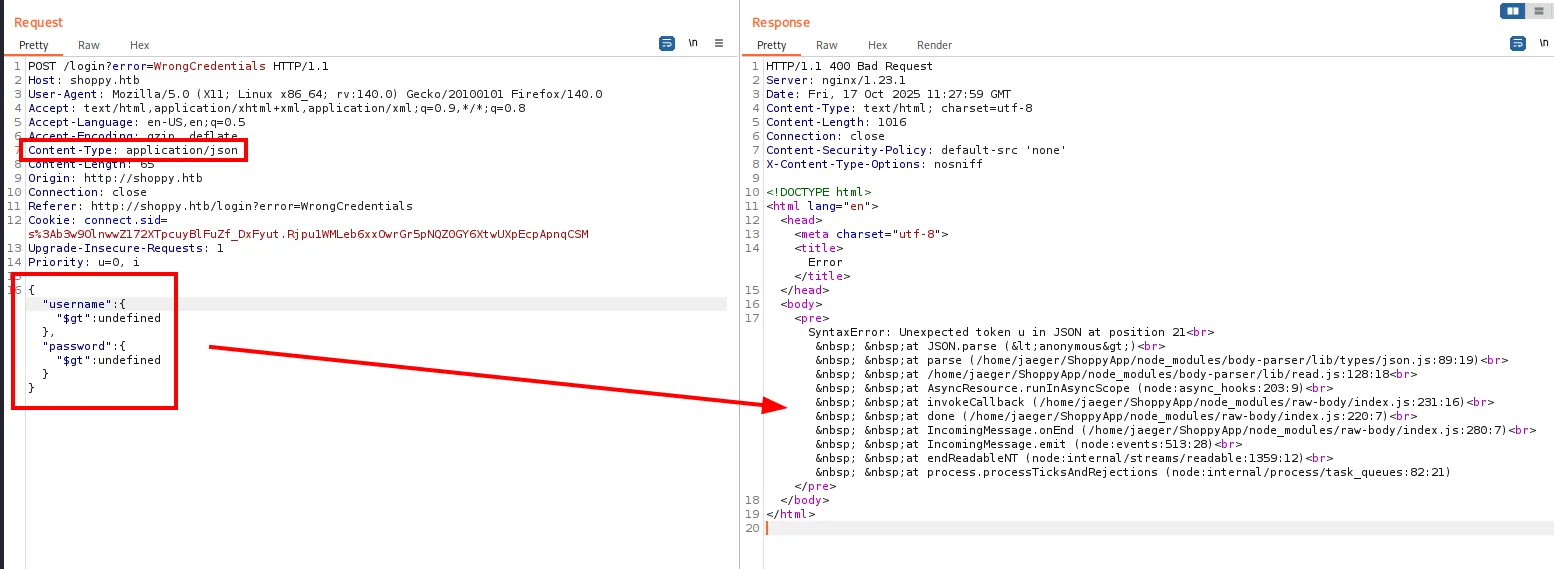1554x569 pixels.
Task: Click the Origin: http://shoppy.htb header
Action: (115, 178)
